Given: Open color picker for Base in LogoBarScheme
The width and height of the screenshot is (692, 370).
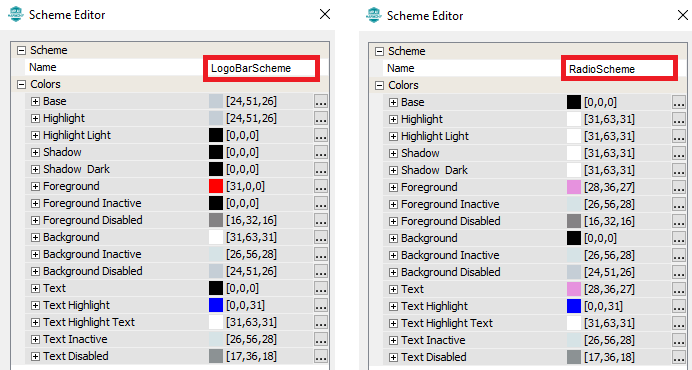Looking at the screenshot, I should [x=321, y=102].
